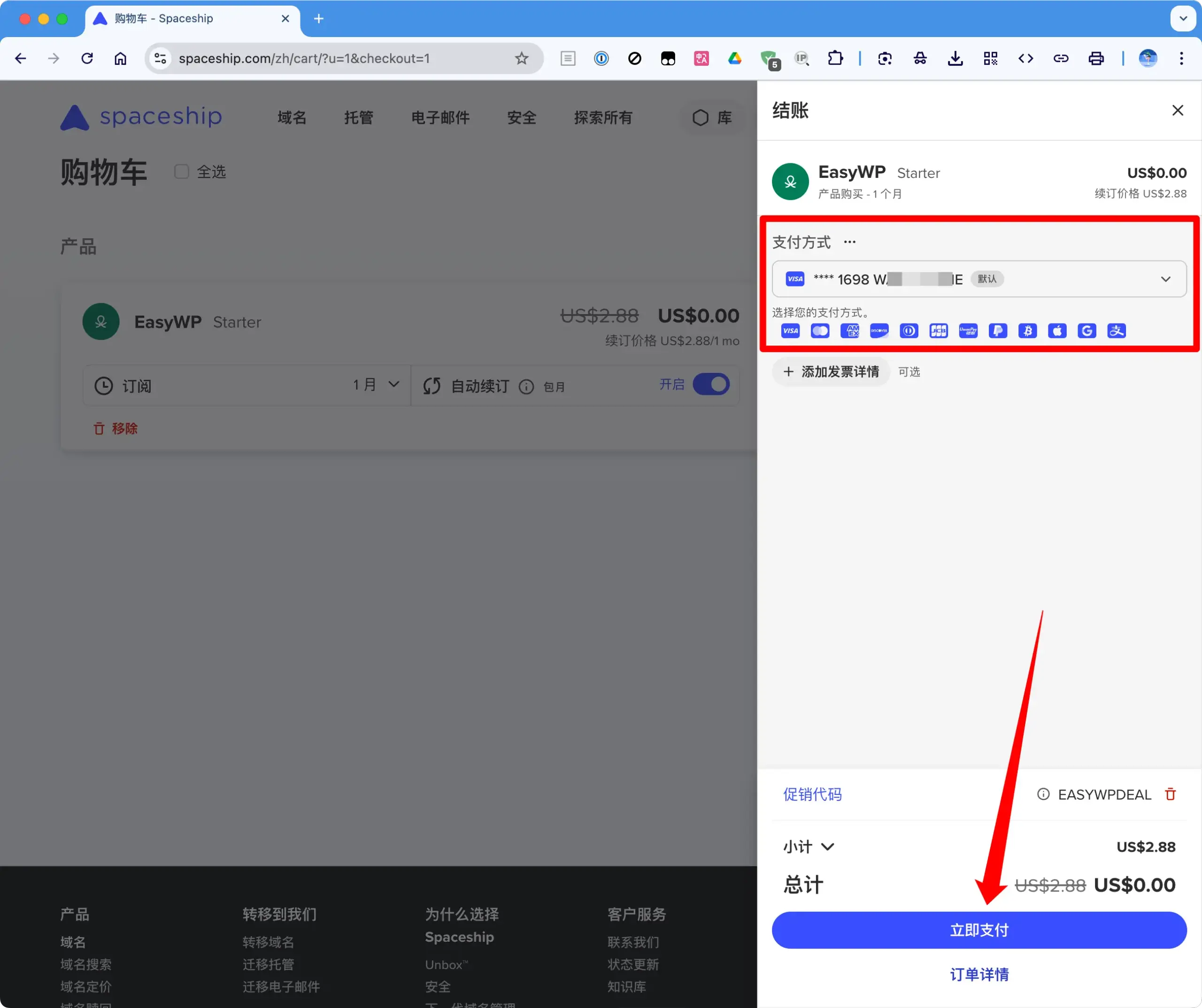Viewport: 1202px width, 1008px height.
Task: Click the PayPal payment icon
Action: pyautogui.click(x=998, y=331)
